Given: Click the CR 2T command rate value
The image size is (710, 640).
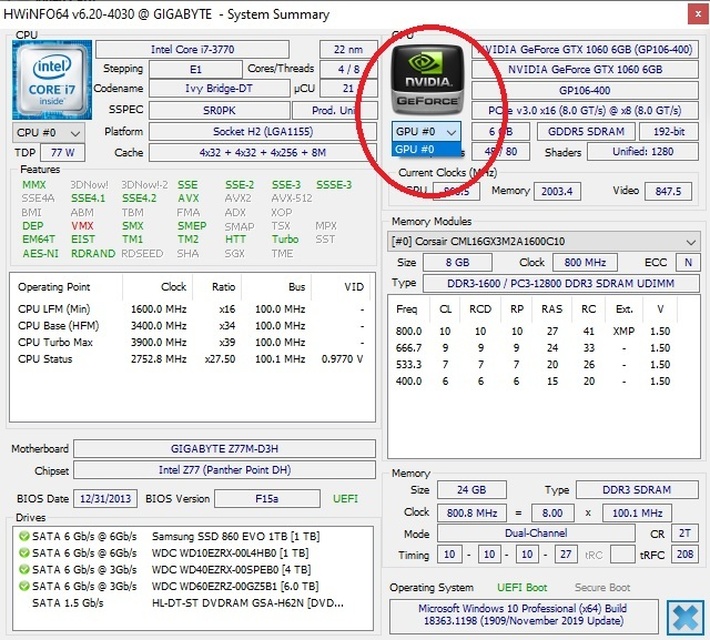Looking at the screenshot, I should point(685,533).
